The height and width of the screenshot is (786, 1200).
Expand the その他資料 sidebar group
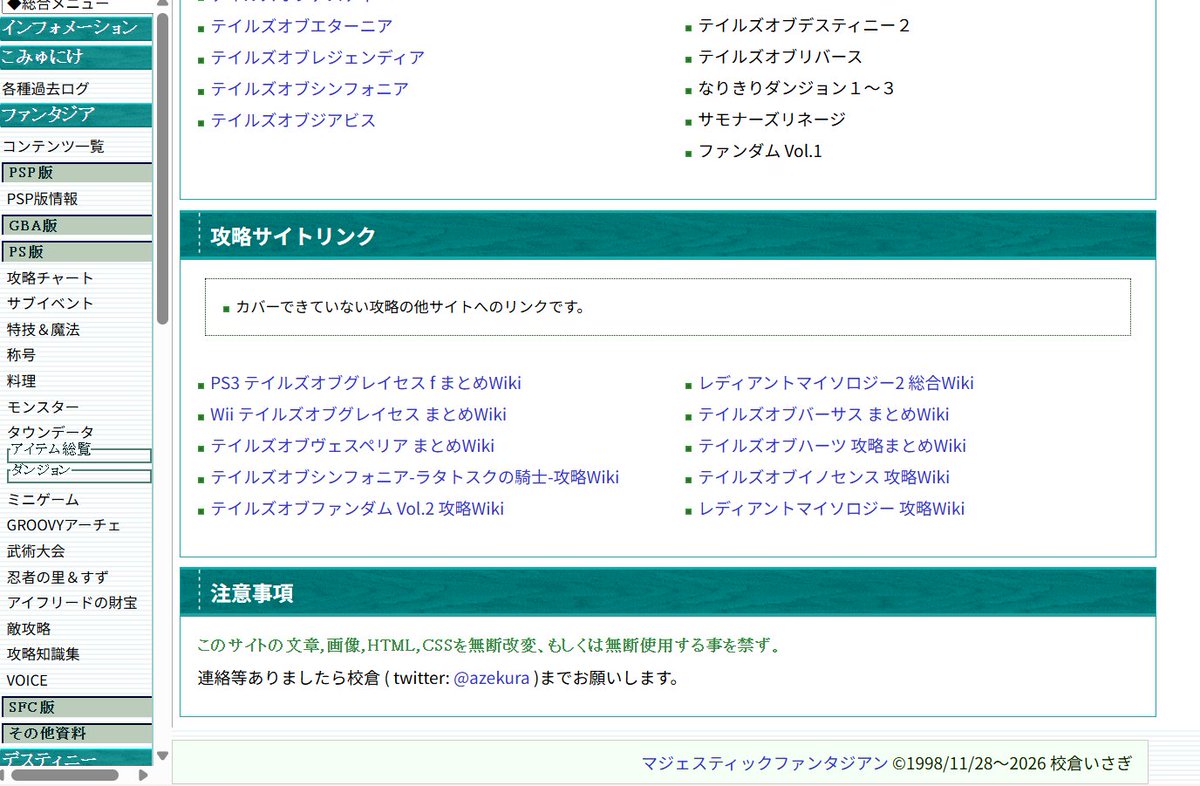point(77,733)
